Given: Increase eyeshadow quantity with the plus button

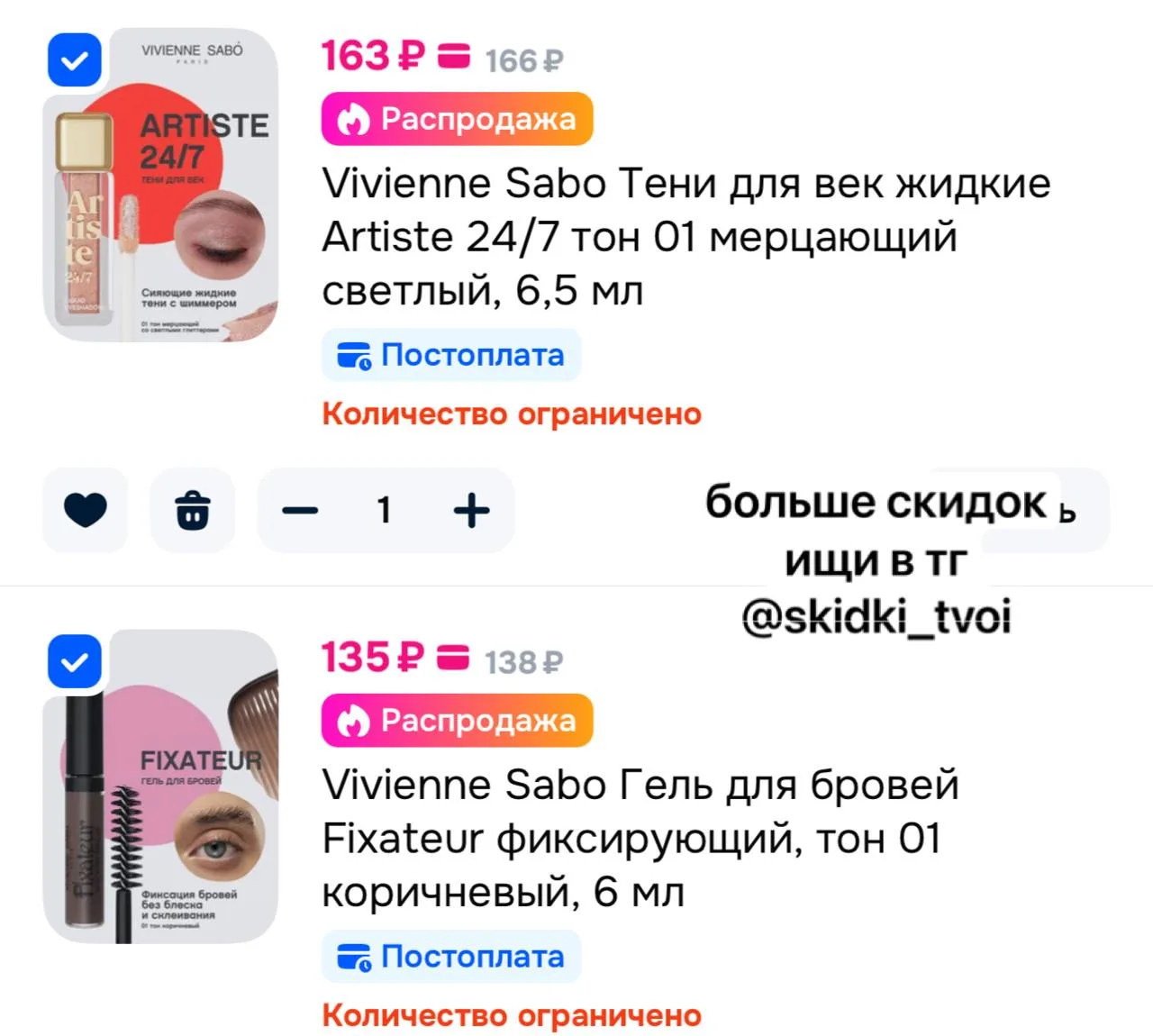Looking at the screenshot, I should click(471, 510).
